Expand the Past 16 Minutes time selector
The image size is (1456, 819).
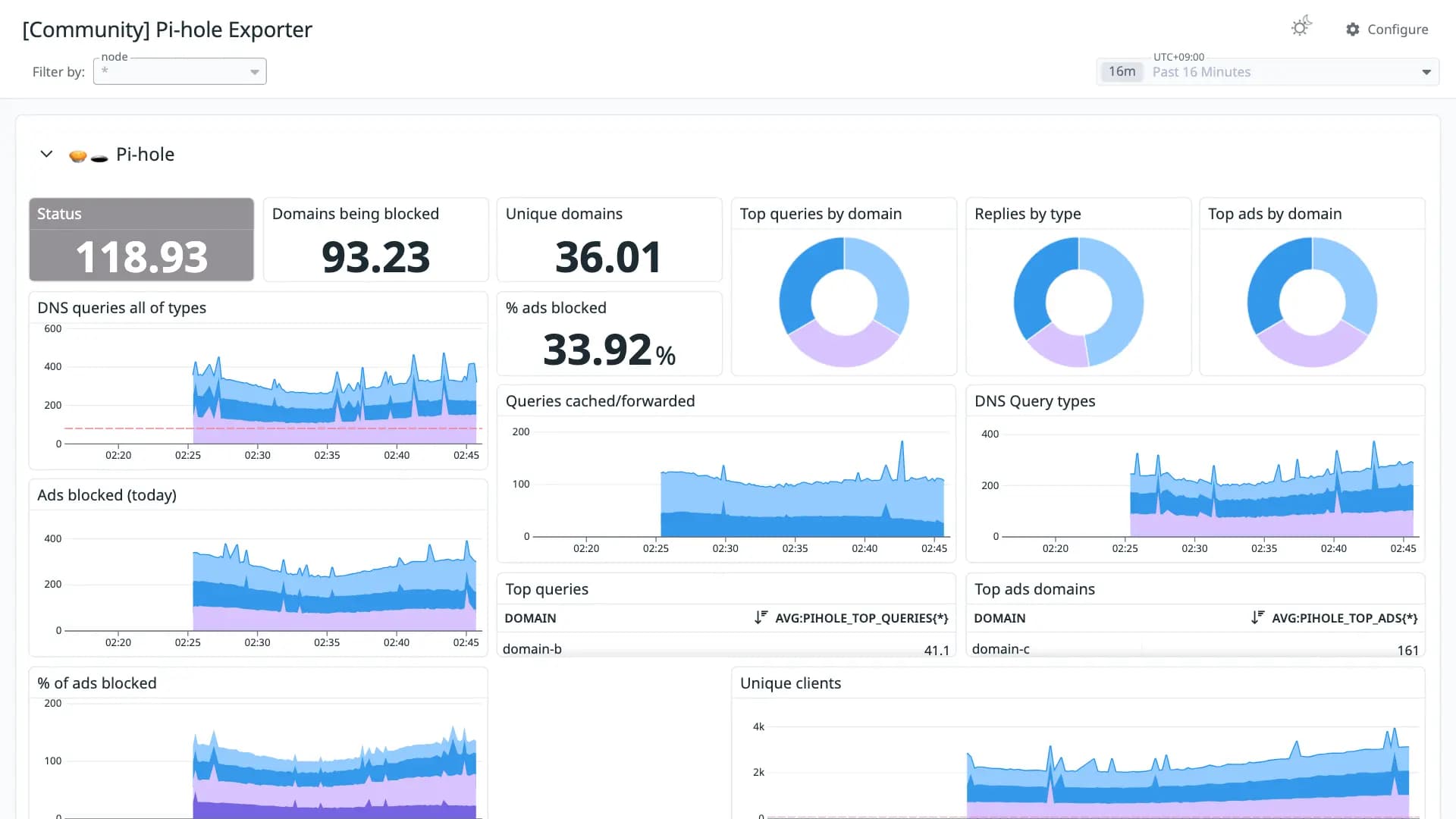pos(1268,72)
